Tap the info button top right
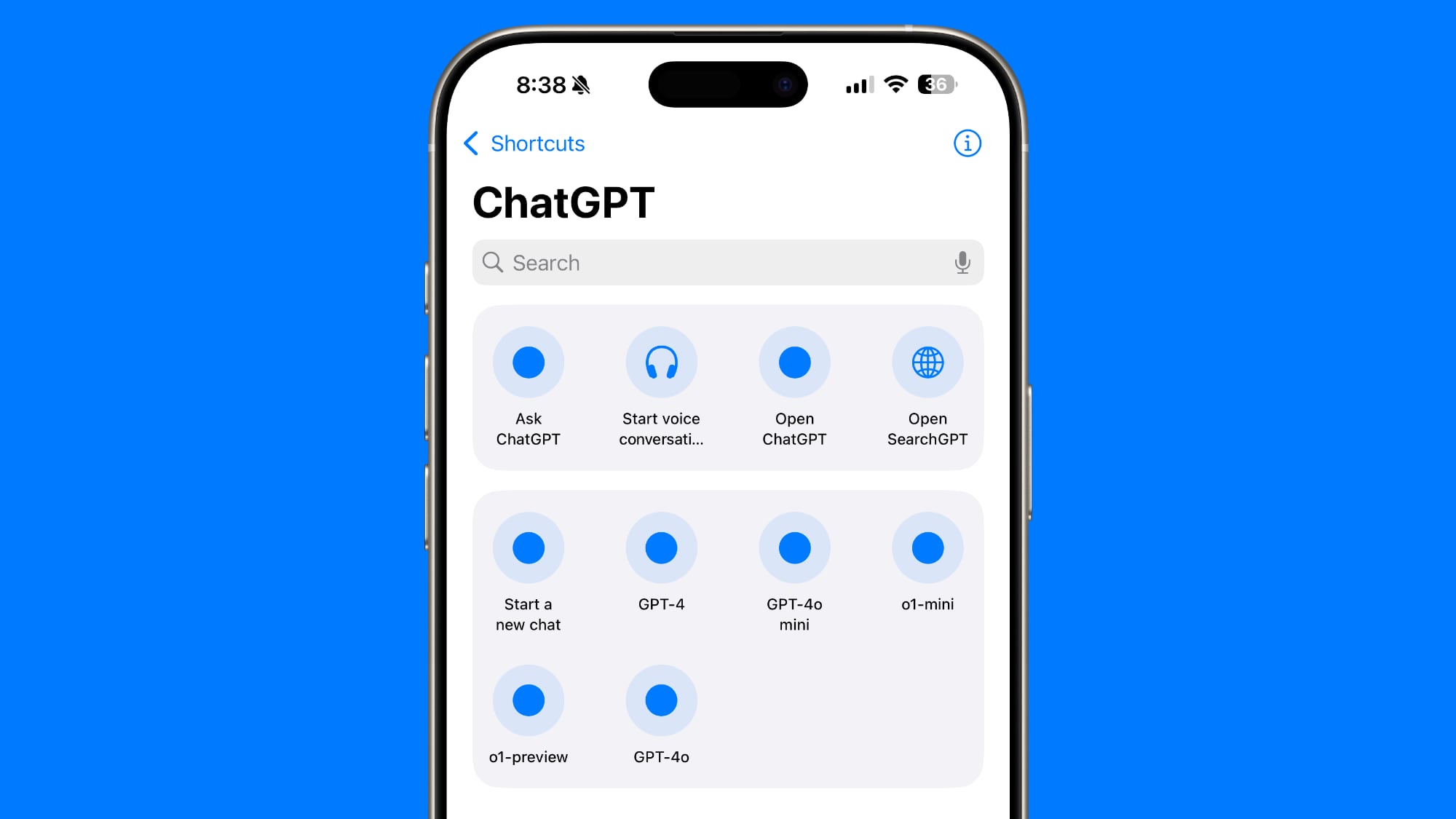Viewport: 1456px width, 819px height. tap(965, 143)
